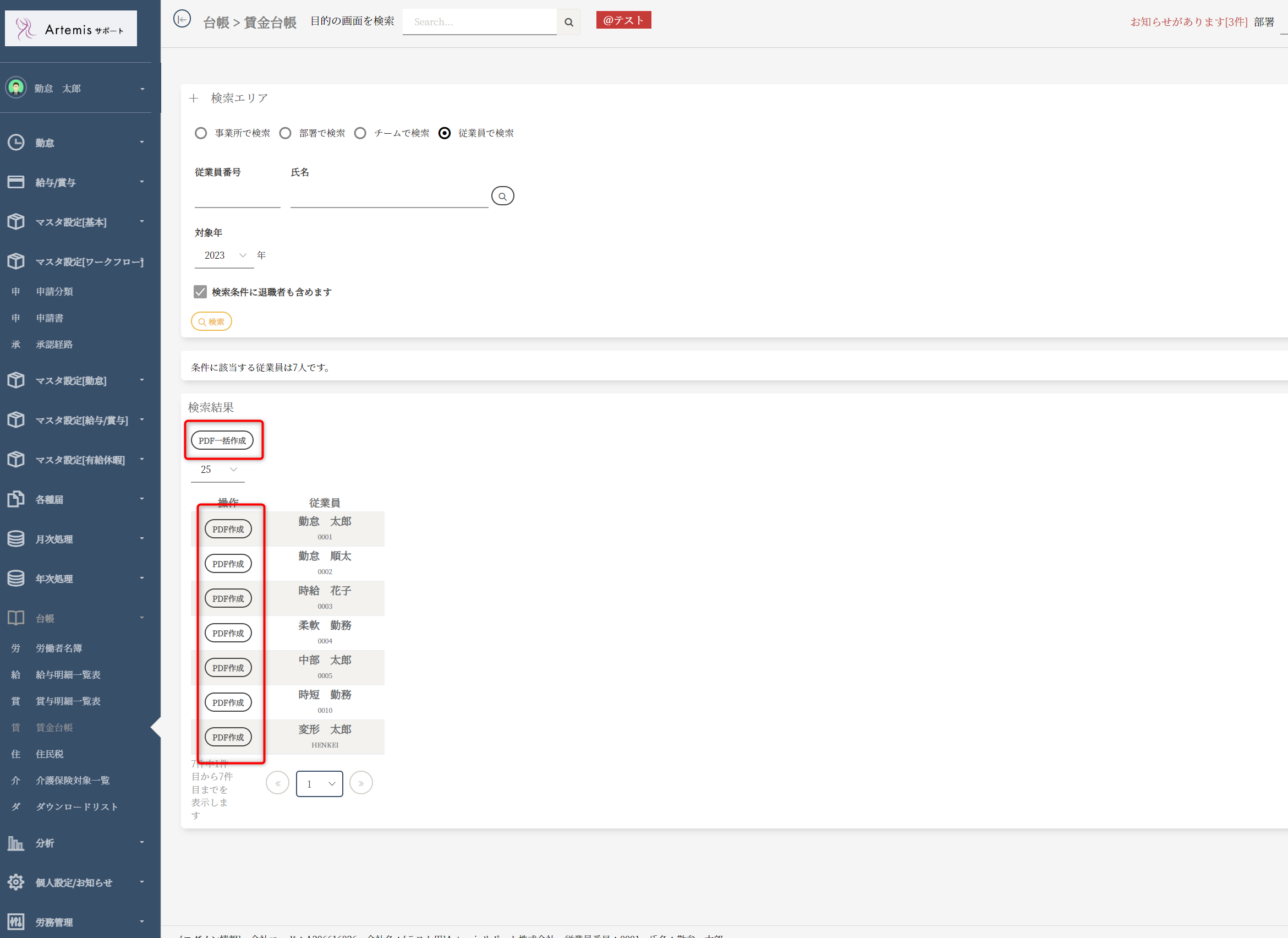
Task: Click the 給与/賞与 card icon in sidebar
Action: coord(16,182)
